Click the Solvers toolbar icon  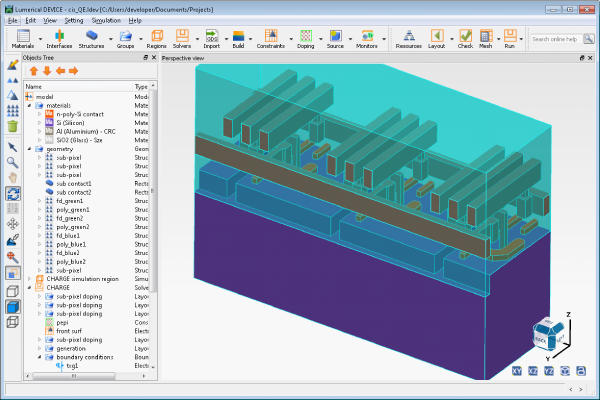pyautogui.click(x=182, y=39)
